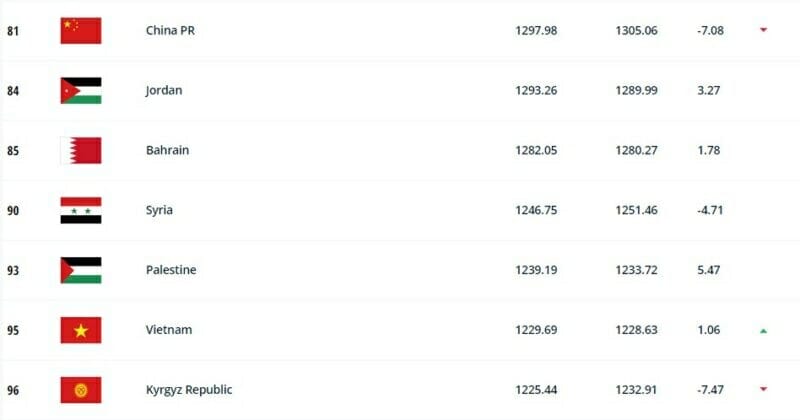
Task: Click the Jordan flag icon
Action: pyautogui.click(x=81, y=90)
